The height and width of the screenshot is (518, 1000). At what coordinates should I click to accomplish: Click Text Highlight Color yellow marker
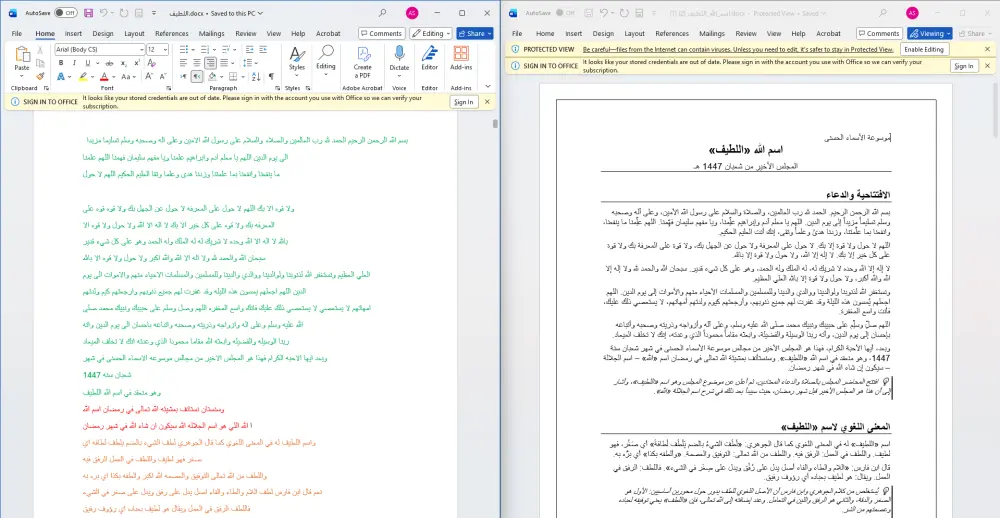(x=83, y=76)
